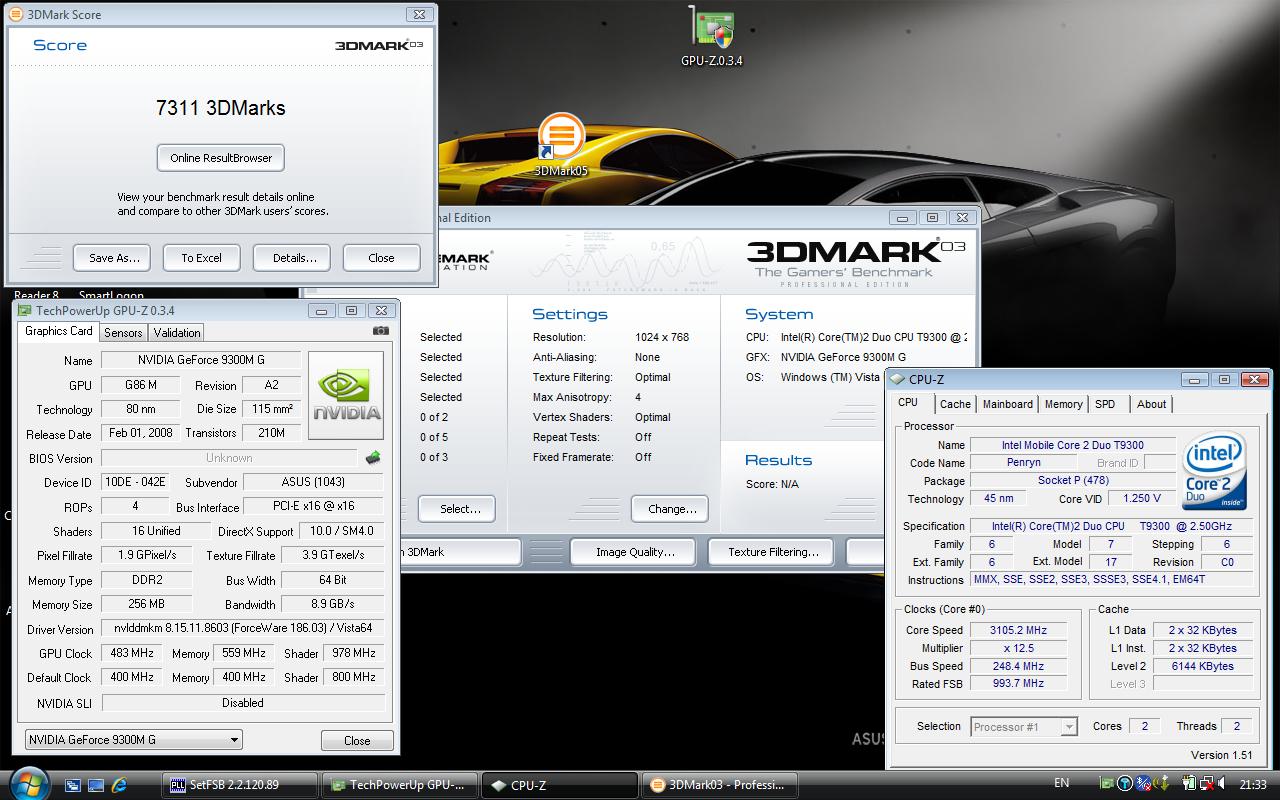1280x800 pixels.
Task: Click the Image Quality... button
Action: pos(635,552)
